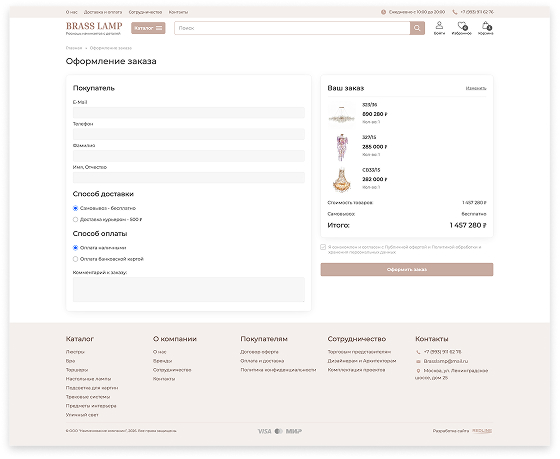Click the phone icon in top bar
The width and height of the screenshot is (560, 459).
pyautogui.click(x=455, y=12)
